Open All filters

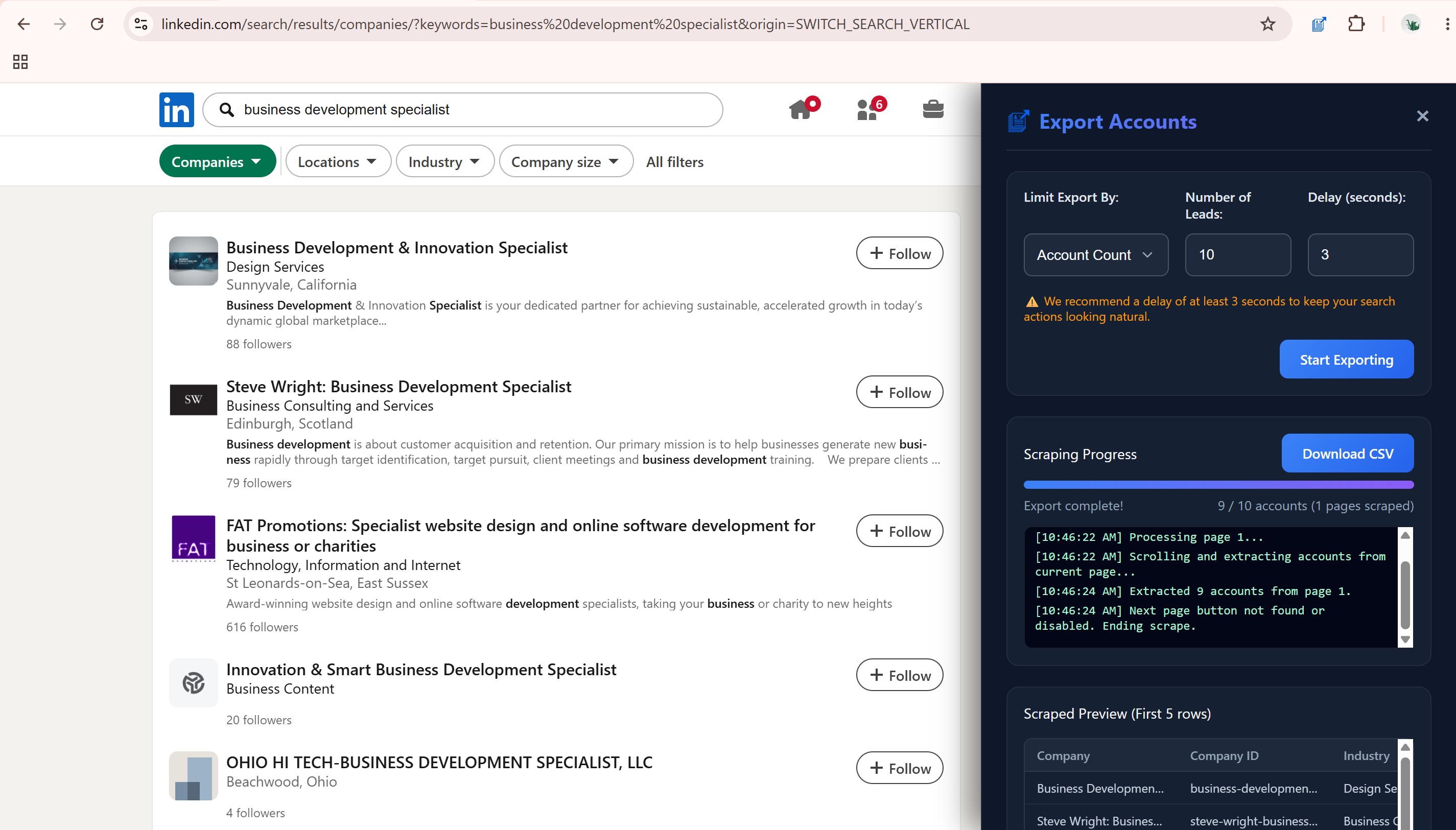point(674,162)
